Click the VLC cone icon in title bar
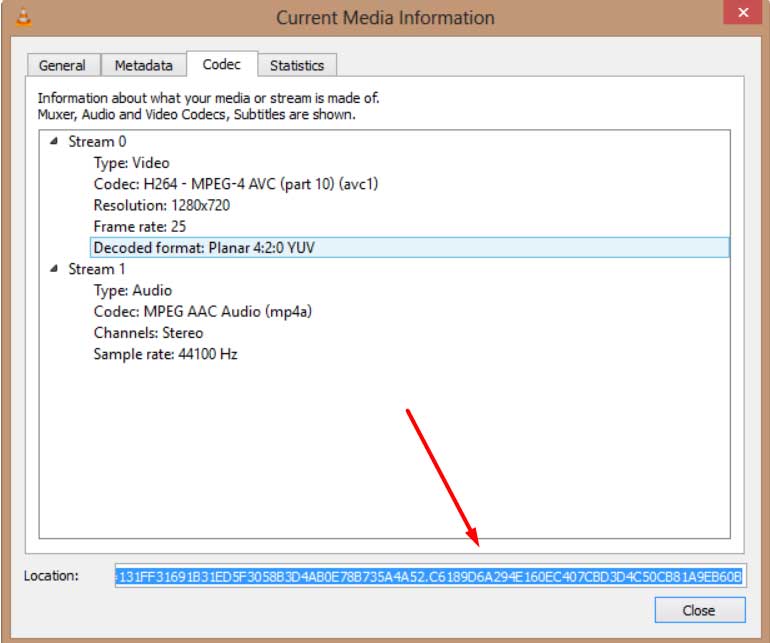Viewport: 770px width, 643px height. point(23,17)
